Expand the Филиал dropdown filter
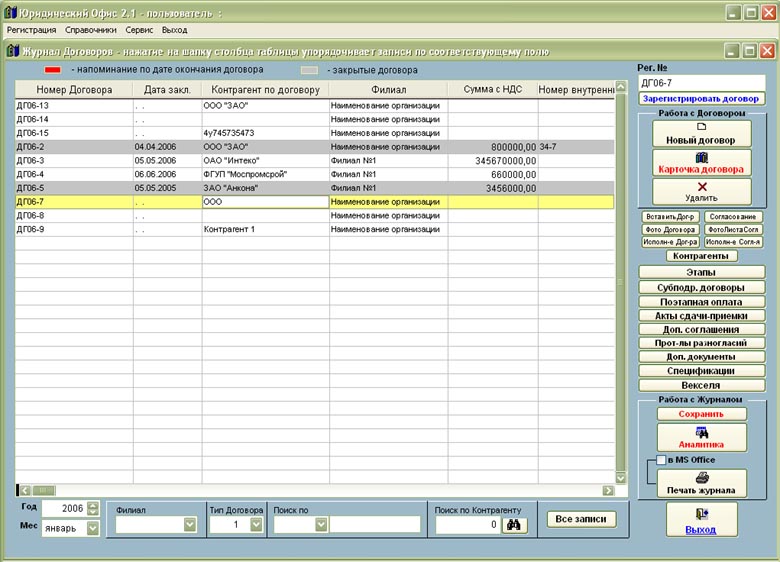This screenshot has width=780, height=562. (189, 525)
